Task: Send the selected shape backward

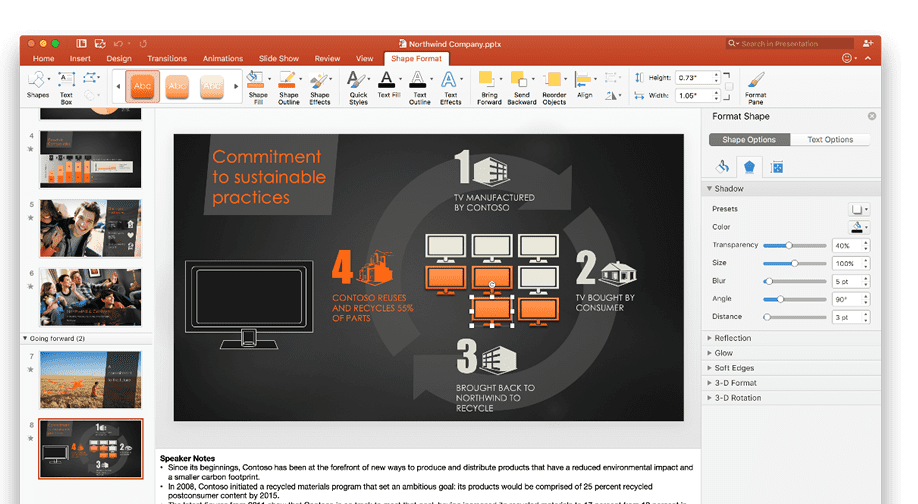Action: pyautogui.click(x=521, y=88)
